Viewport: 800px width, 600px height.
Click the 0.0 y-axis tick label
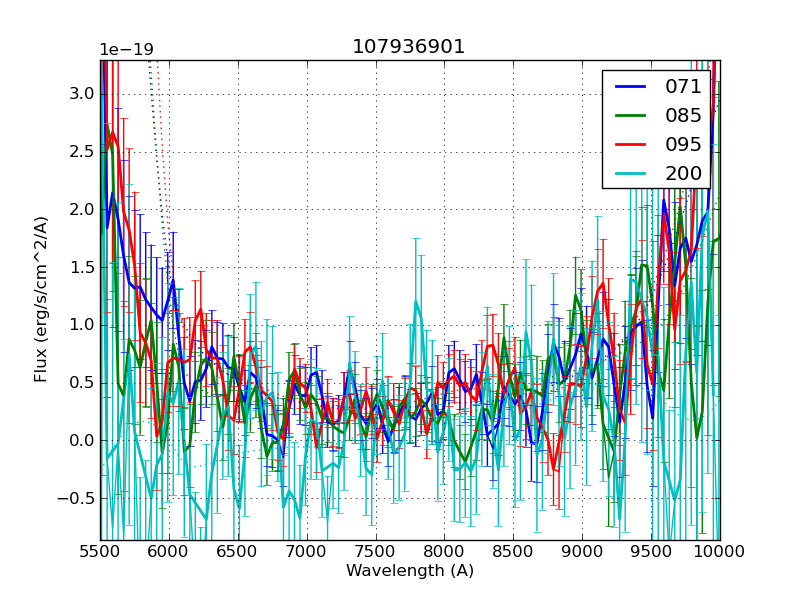81,440
